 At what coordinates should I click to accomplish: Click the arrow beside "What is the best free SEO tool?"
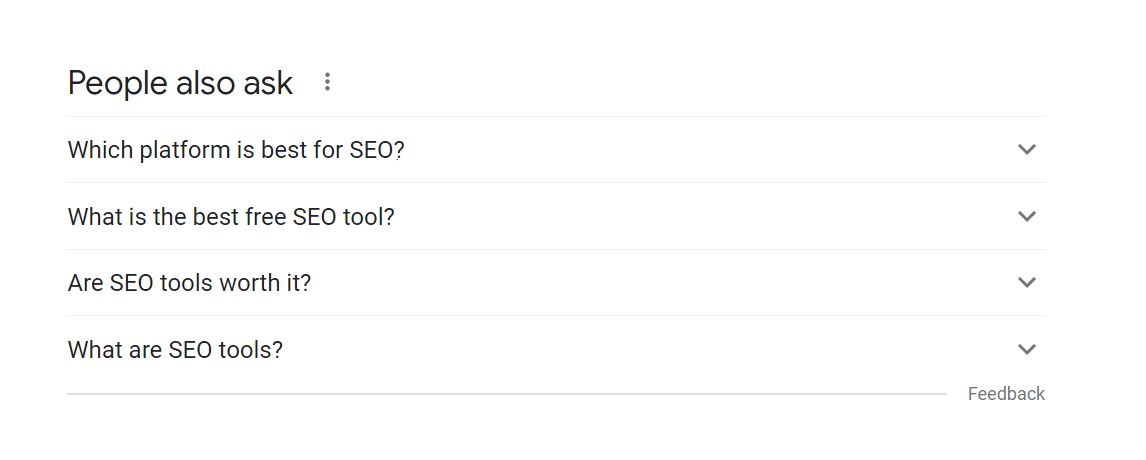click(x=1026, y=216)
